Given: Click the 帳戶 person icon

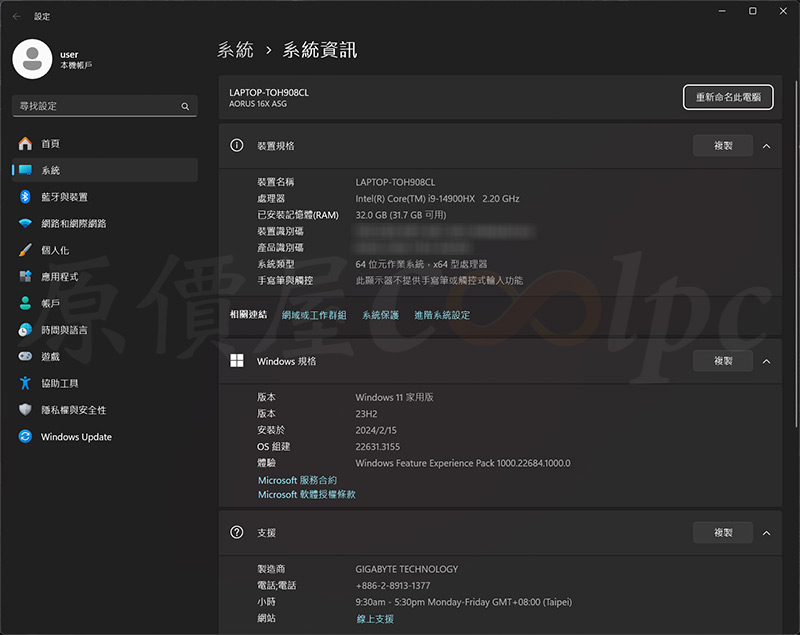Looking at the screenshot, I should coord(25,303).
